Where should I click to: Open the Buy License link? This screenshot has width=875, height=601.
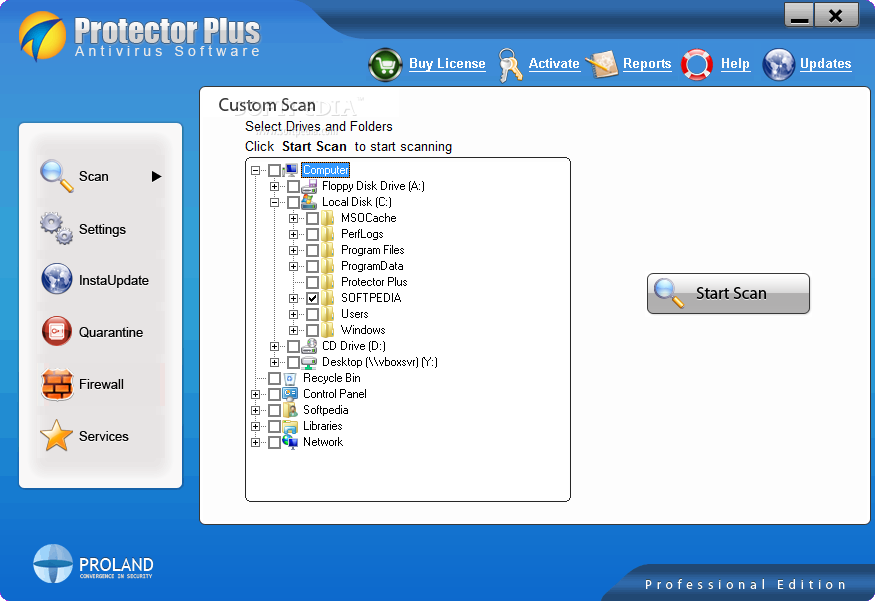pos(447,64)
